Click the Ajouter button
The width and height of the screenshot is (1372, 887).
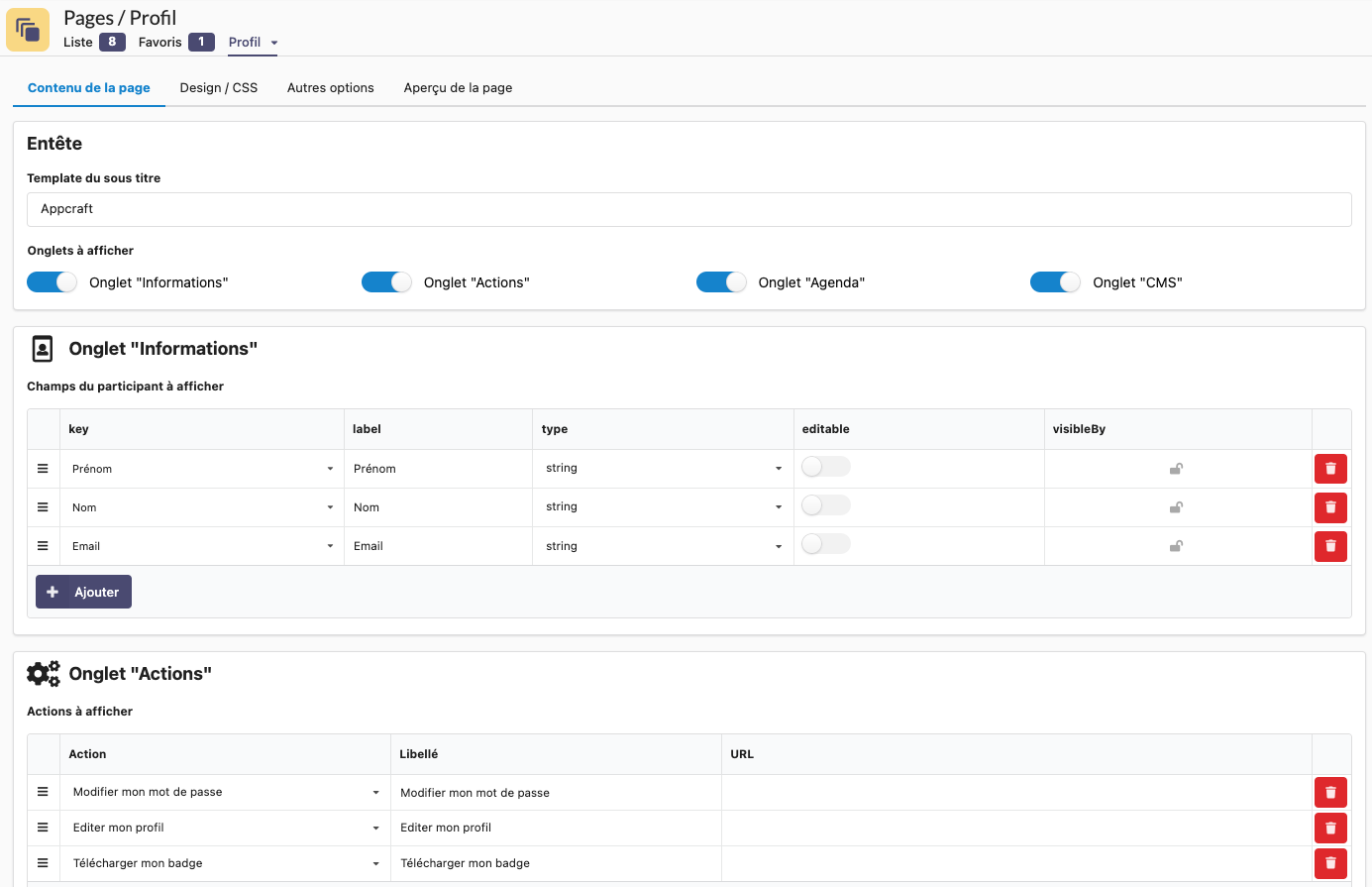coord(84,592)
